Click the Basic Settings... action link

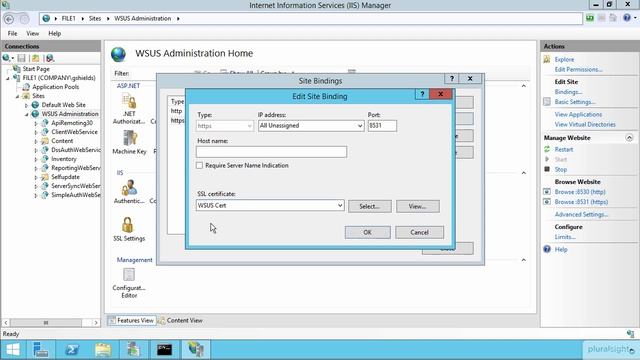point(575,102)
